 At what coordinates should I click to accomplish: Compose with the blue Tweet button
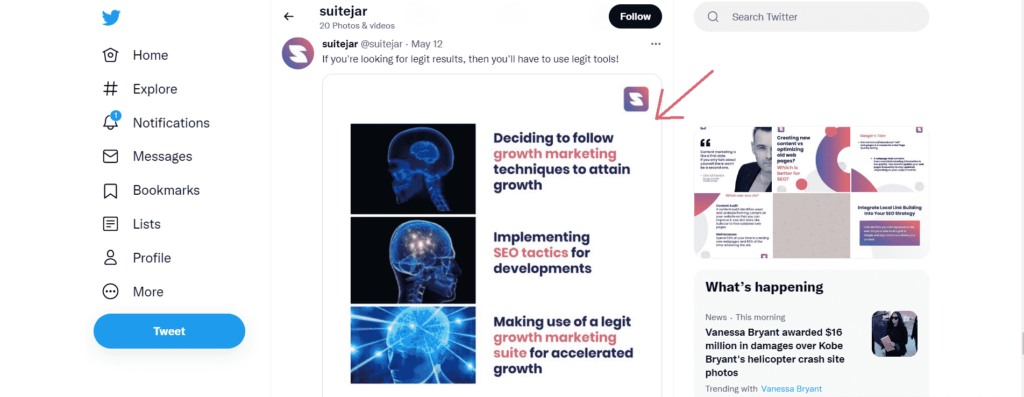[169, 331]
